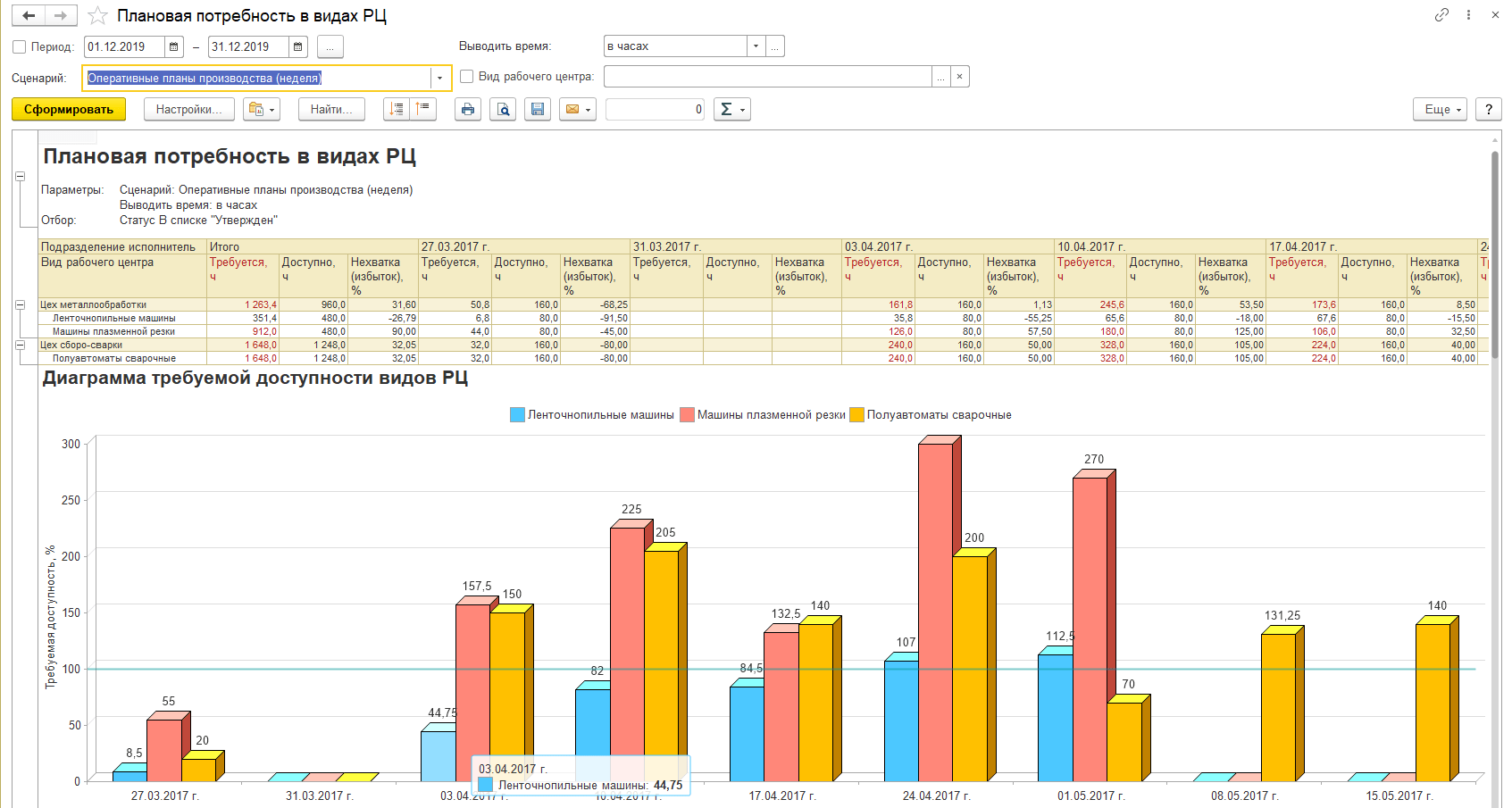Screen dimensions: 1512x808
Task: Open the Еще menu
Action: point(1441,109)
